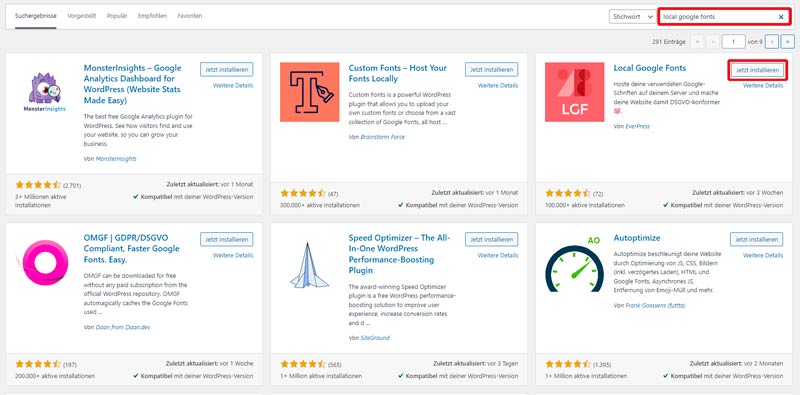Select 'Zuletzt aktualisiert: vor 1 Woche' text
Image resolution: width=800 pixels, height=395 pixels.
[209, 364]
